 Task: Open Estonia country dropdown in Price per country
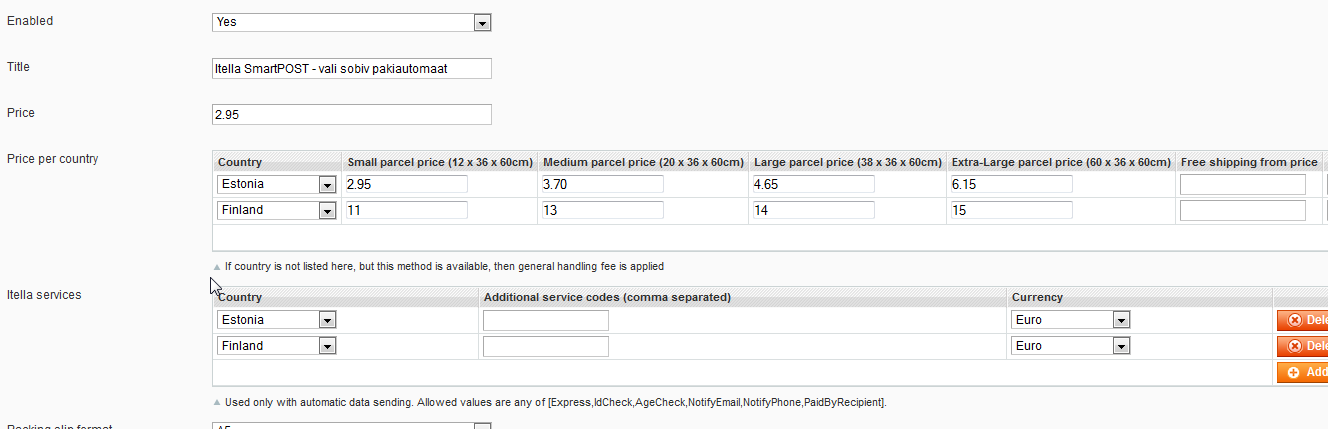[x=276, y=184]
